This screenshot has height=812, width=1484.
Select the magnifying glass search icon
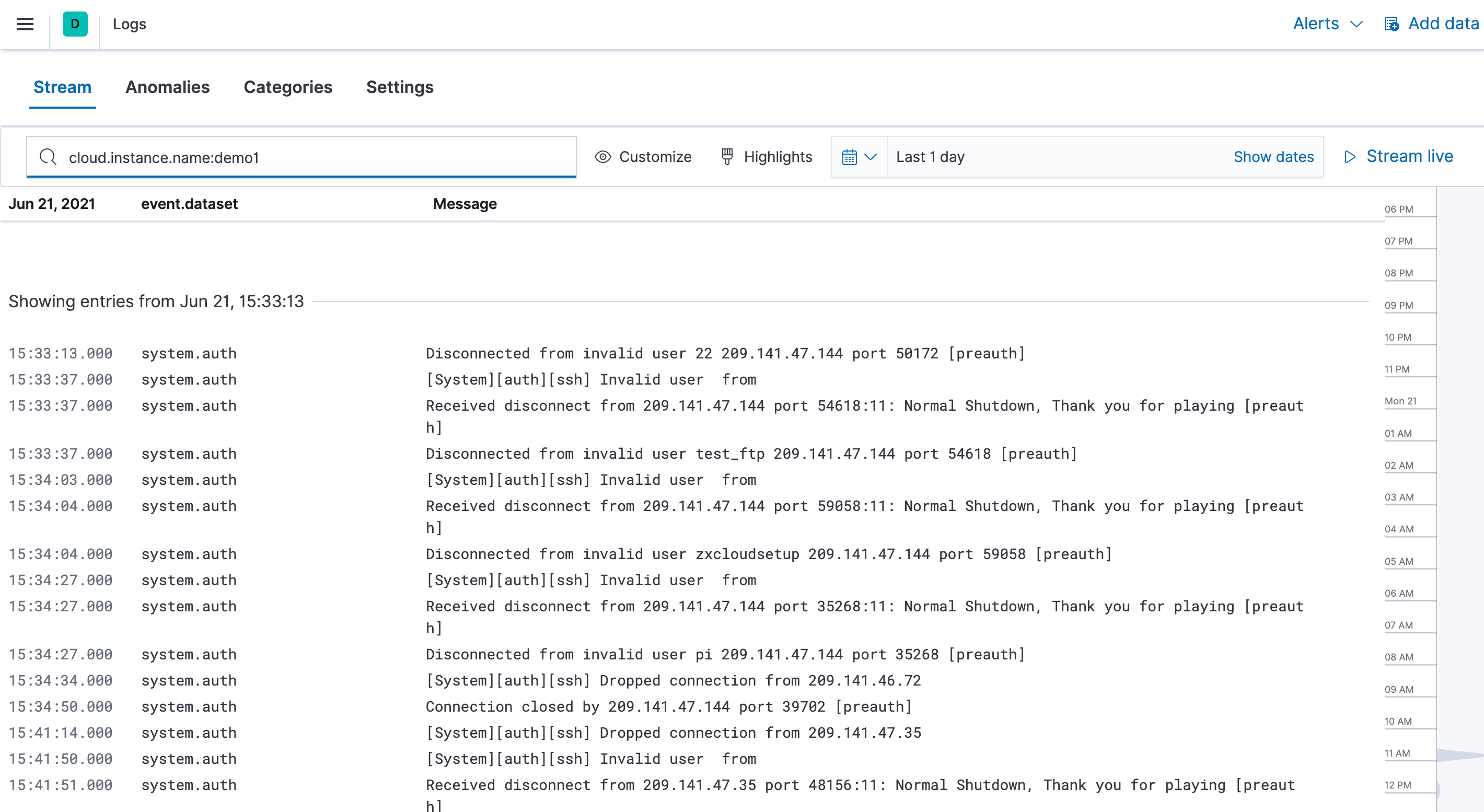click(48, 157)
